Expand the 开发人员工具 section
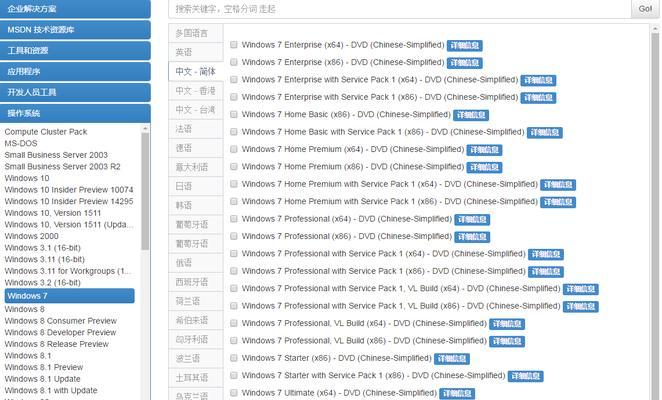Screen dimensions: 662x400 pos(75,92)
